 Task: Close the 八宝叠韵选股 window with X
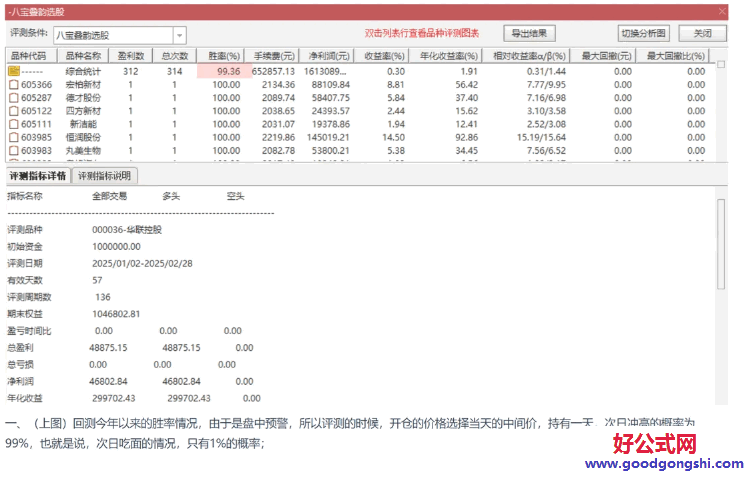722,12
